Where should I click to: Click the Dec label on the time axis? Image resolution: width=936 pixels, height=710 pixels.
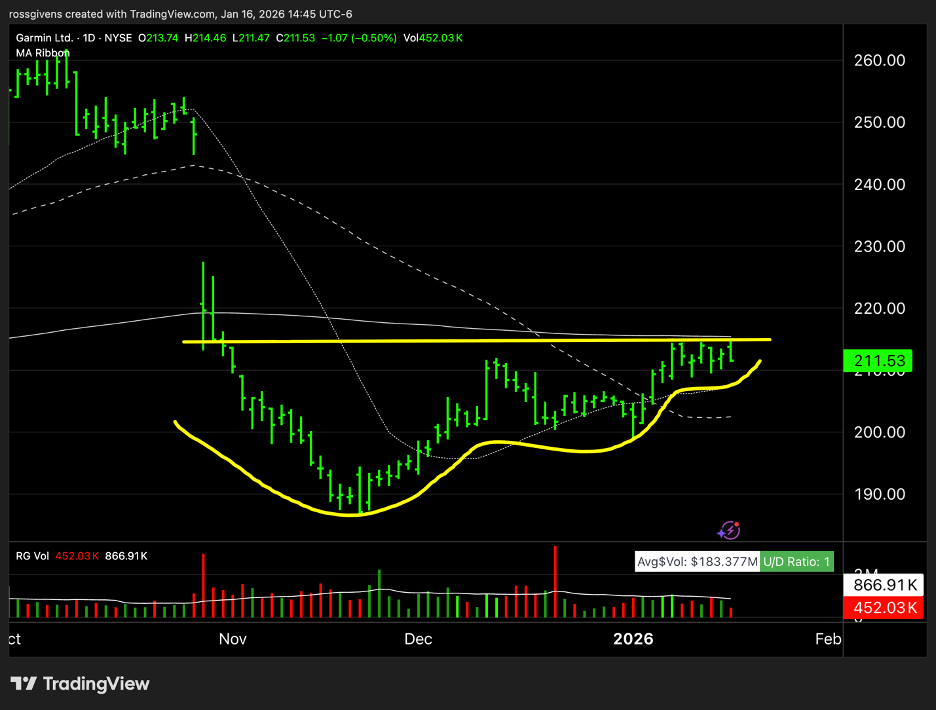[418, 638]
